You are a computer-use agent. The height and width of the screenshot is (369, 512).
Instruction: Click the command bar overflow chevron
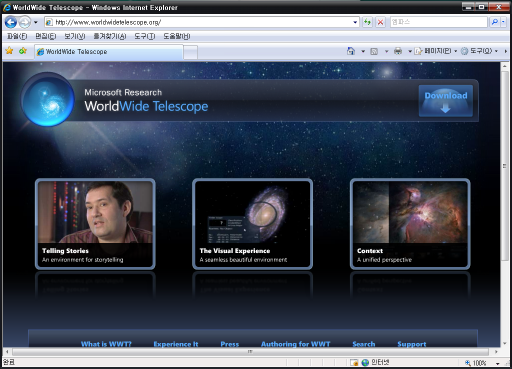point(505,51)
